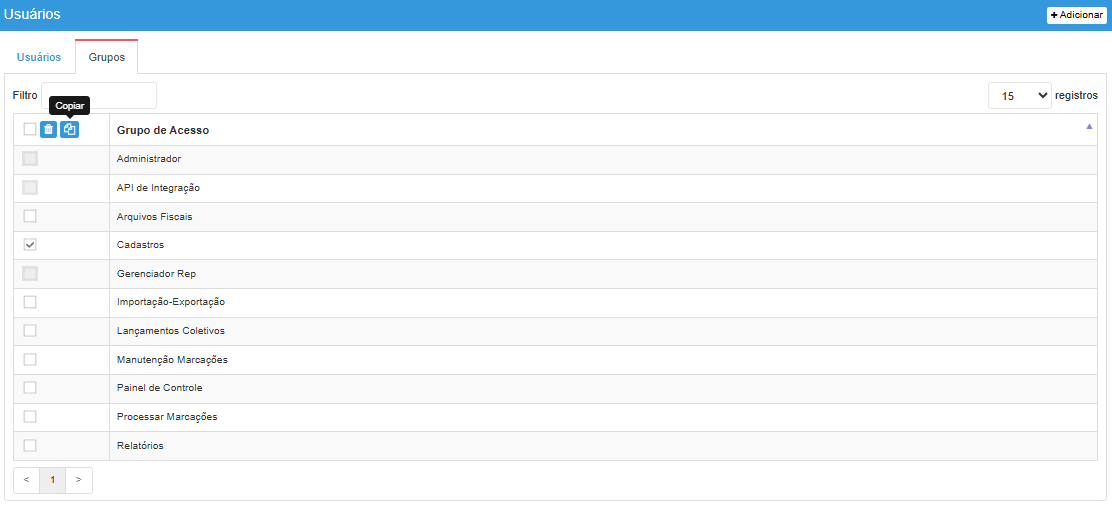
Task: Select the Grupos tab
Action: click(x=107, y=57)
